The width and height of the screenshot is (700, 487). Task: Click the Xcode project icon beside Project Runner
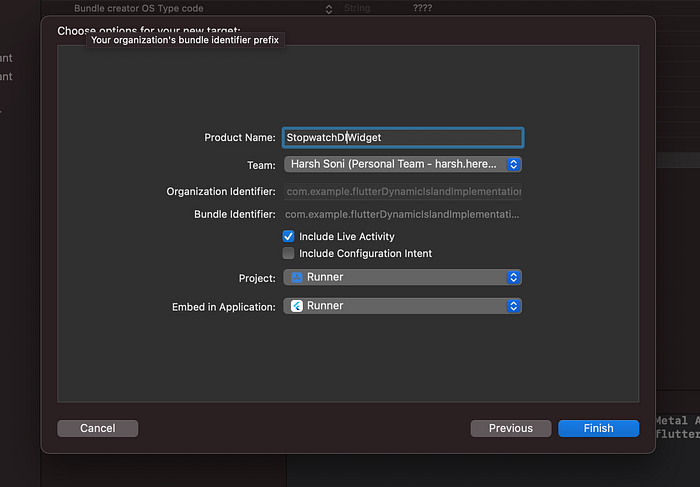click(297, 277)
